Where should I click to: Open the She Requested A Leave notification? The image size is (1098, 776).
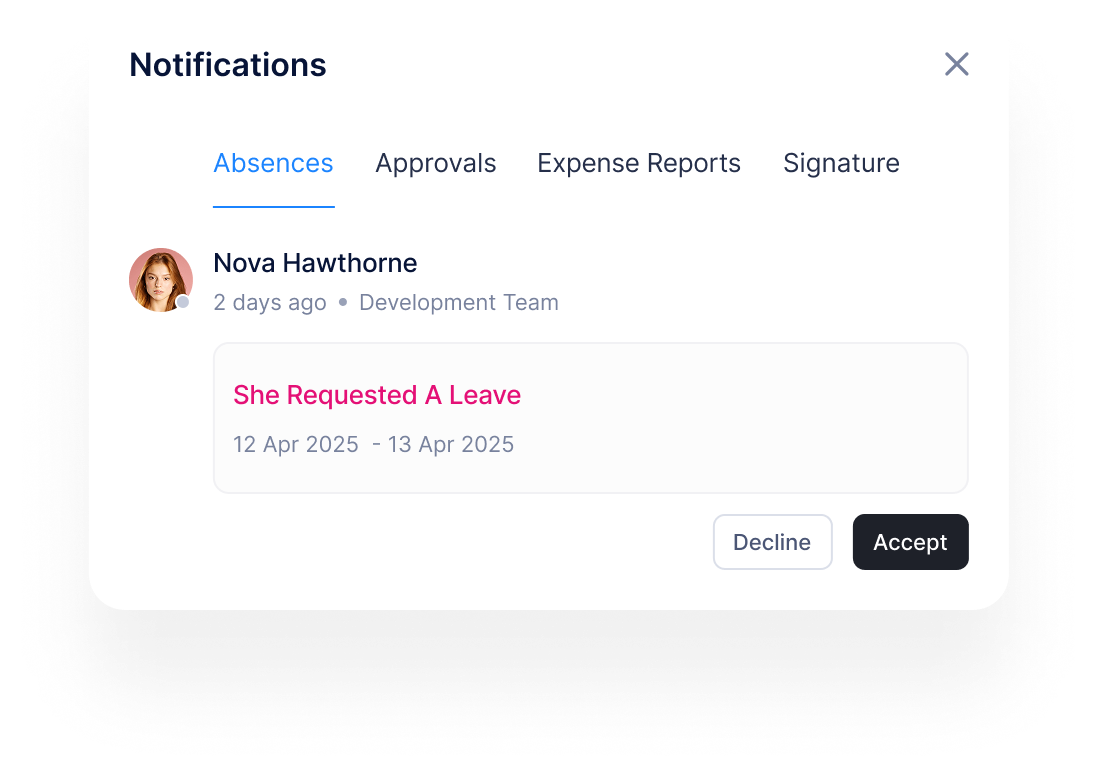point(377,395)
